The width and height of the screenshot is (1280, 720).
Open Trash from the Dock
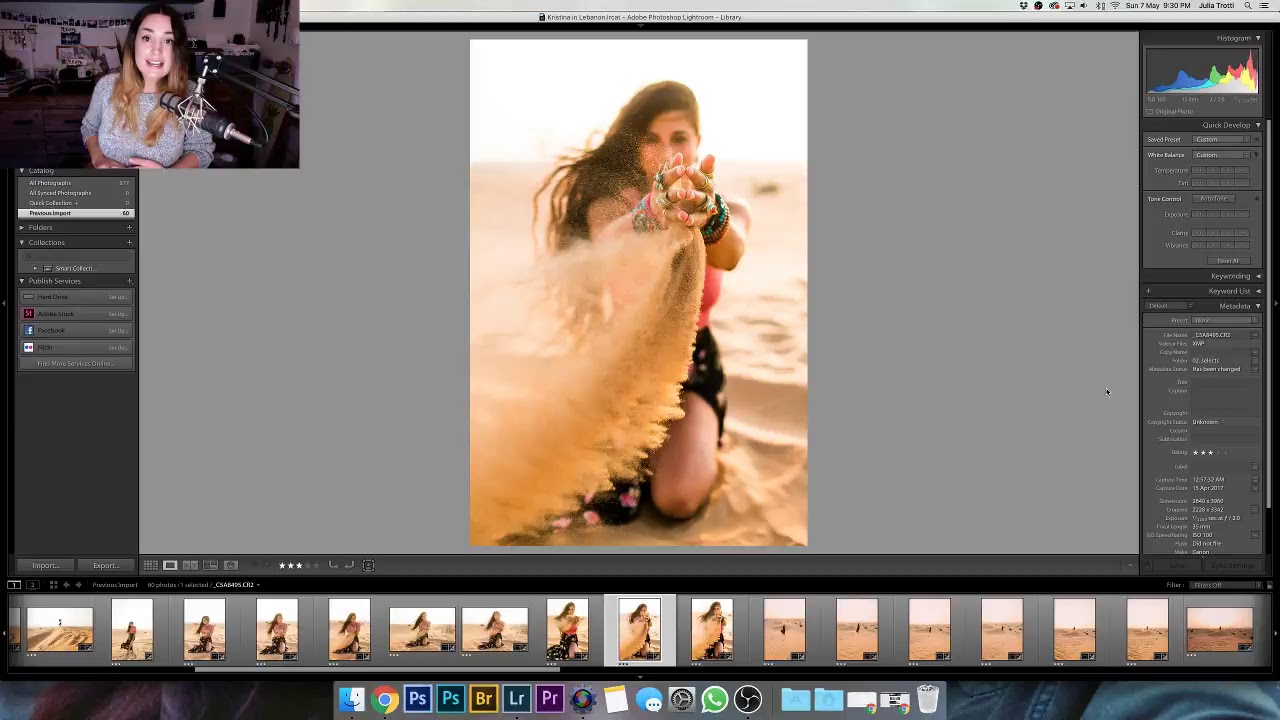(x=928, y=699)
